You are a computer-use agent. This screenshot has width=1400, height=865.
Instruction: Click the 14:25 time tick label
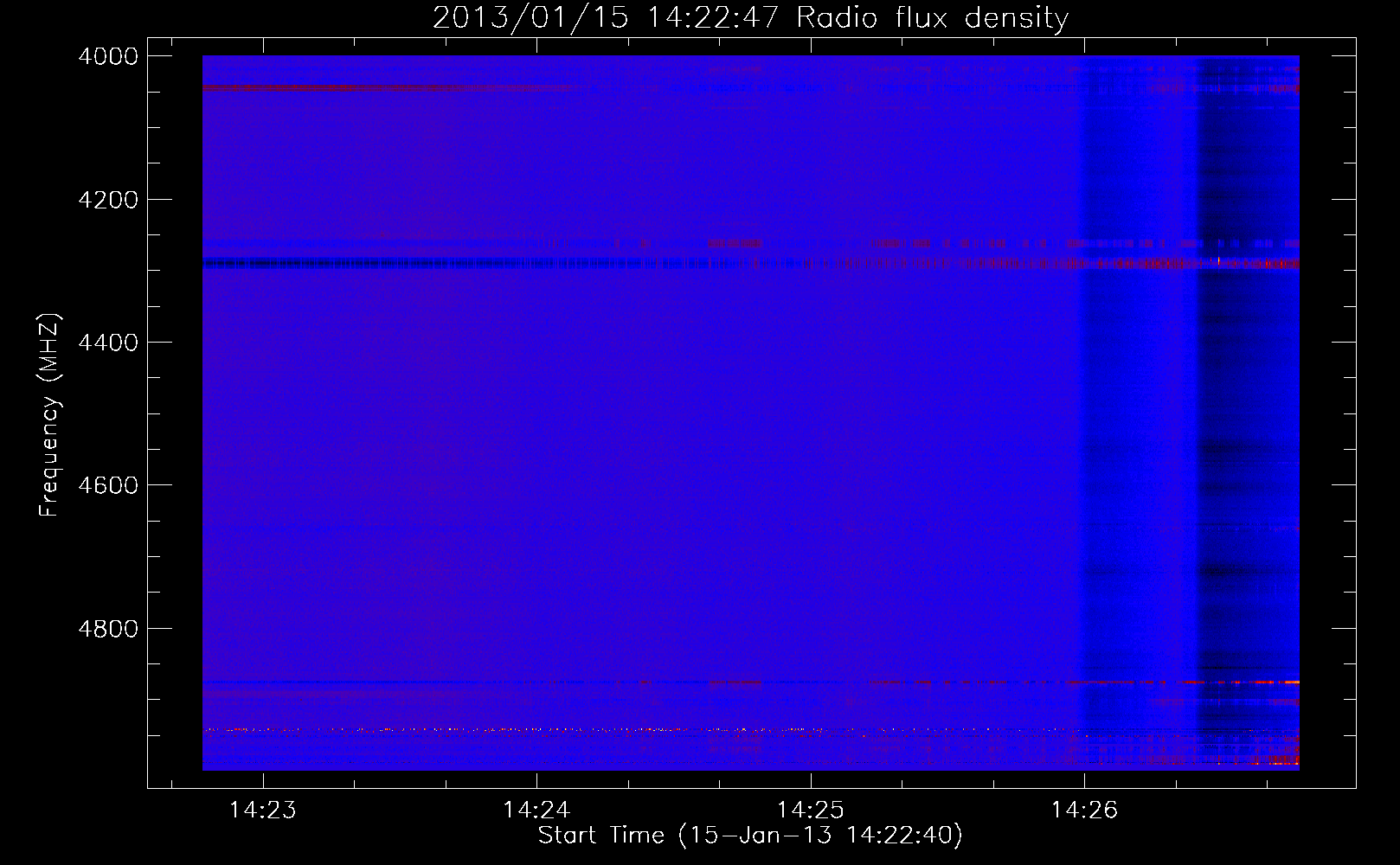pos(810,810)
